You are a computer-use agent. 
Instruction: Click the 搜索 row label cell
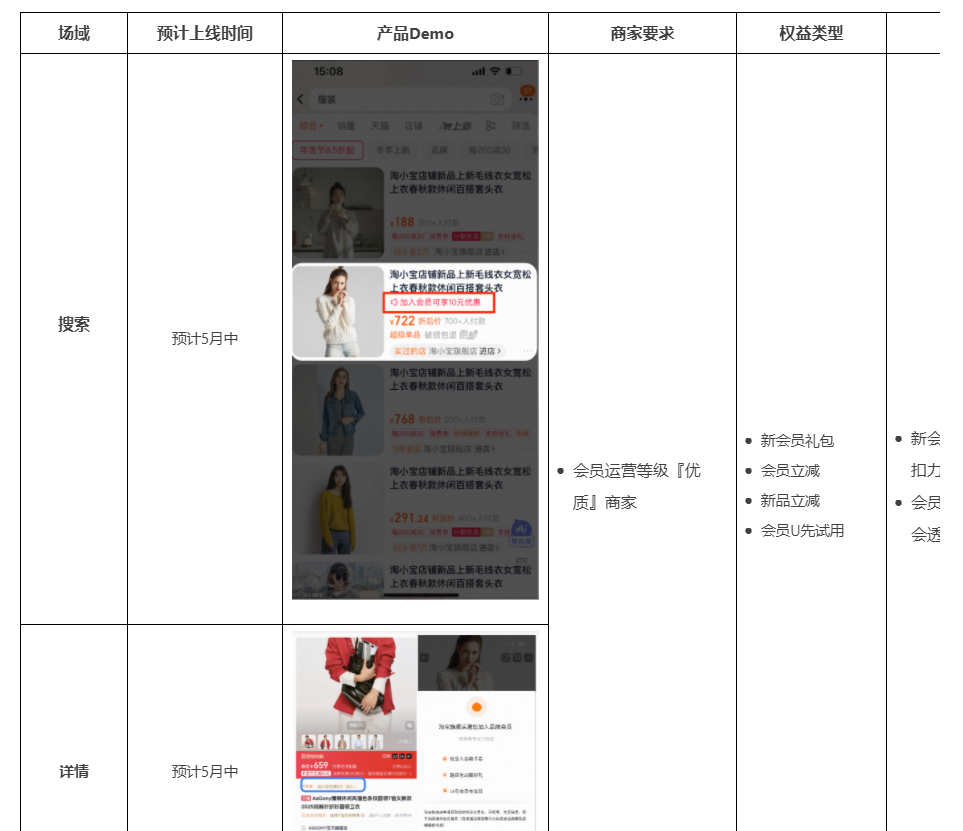(74, 324)
